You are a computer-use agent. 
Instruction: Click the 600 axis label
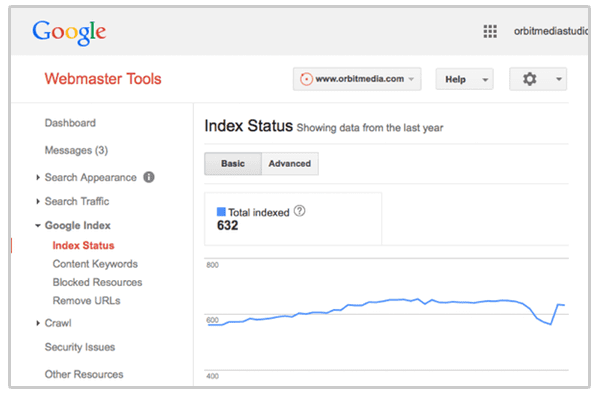[212, 320]
